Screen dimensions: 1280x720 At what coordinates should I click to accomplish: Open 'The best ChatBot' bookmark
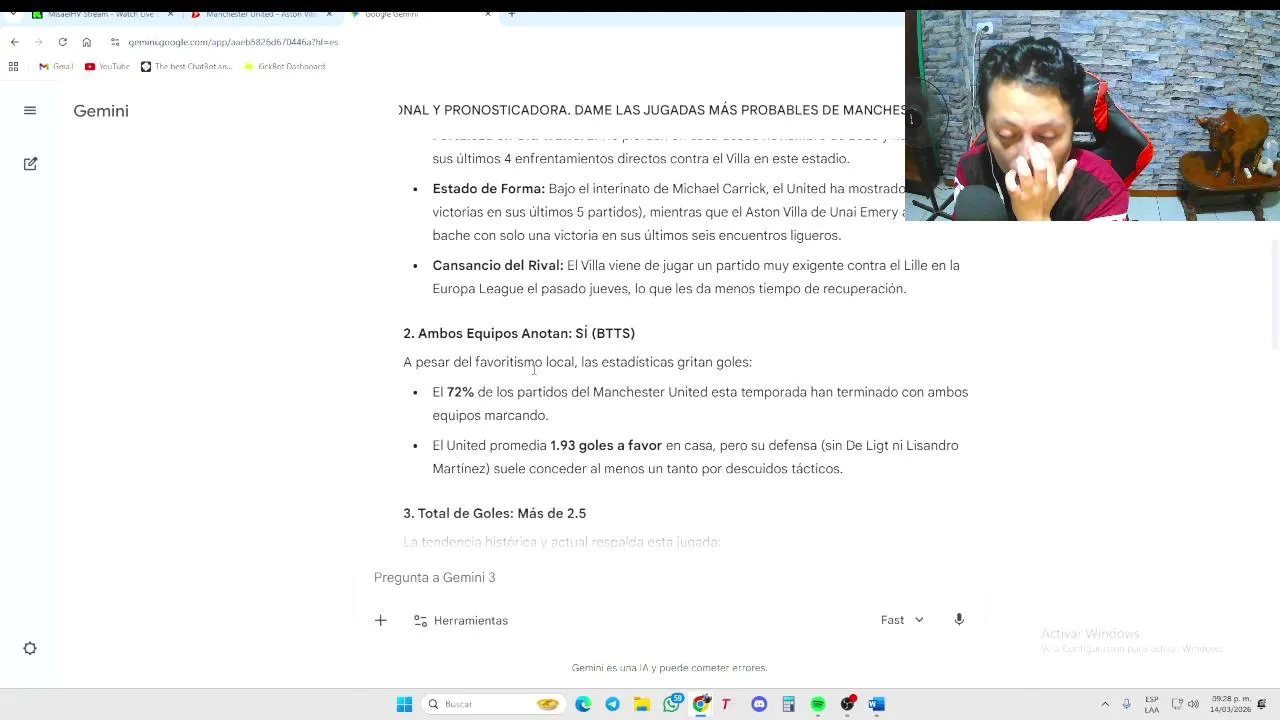(186, 66)
